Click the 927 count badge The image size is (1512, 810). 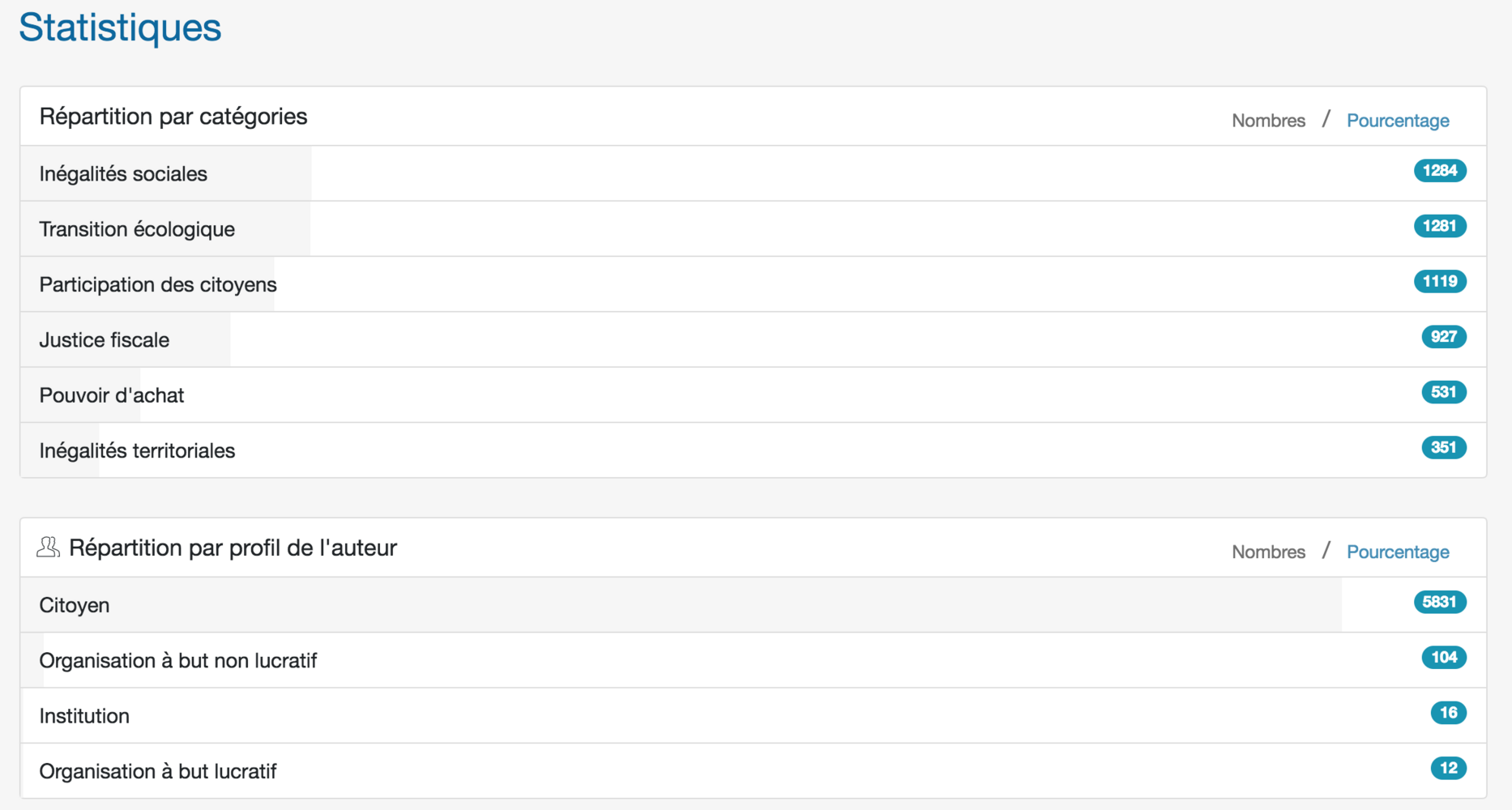click(x=1443, y=337)
